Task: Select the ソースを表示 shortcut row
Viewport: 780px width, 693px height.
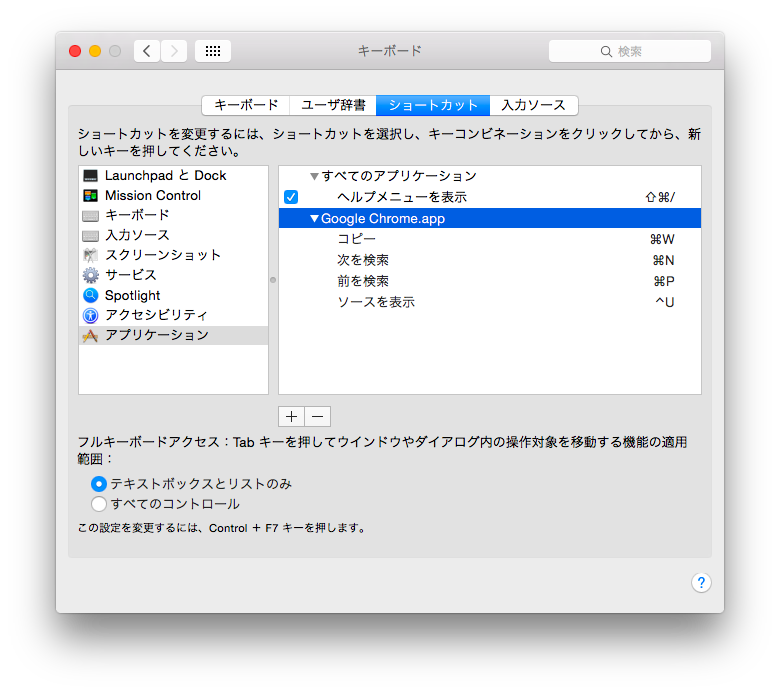Action: click(x=490, y=302)
